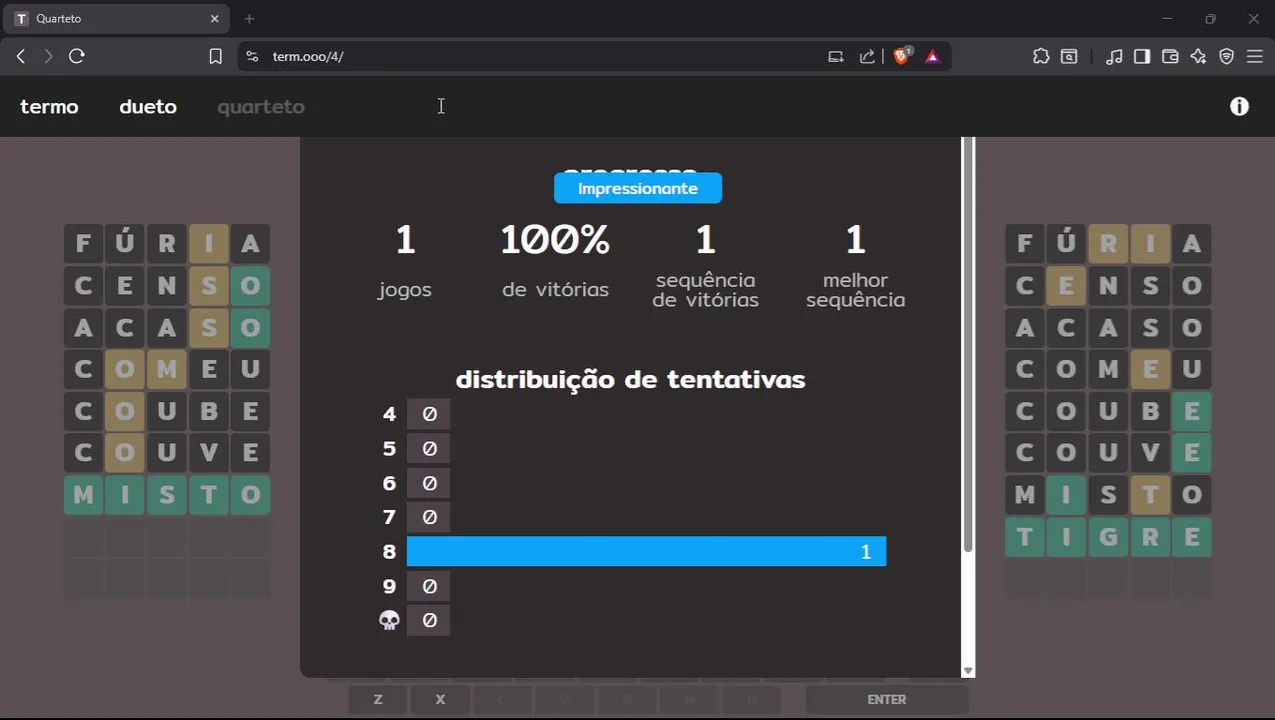Share this page using the share icon

[x=867, y=57]
